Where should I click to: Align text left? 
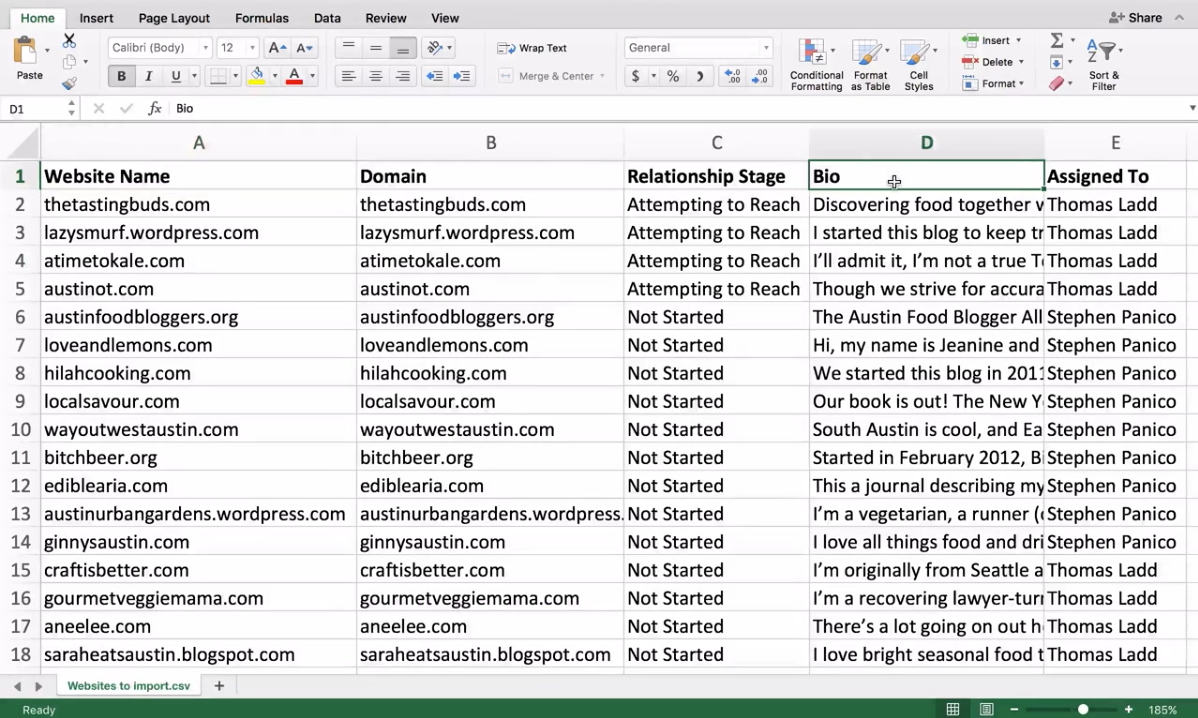348,76
